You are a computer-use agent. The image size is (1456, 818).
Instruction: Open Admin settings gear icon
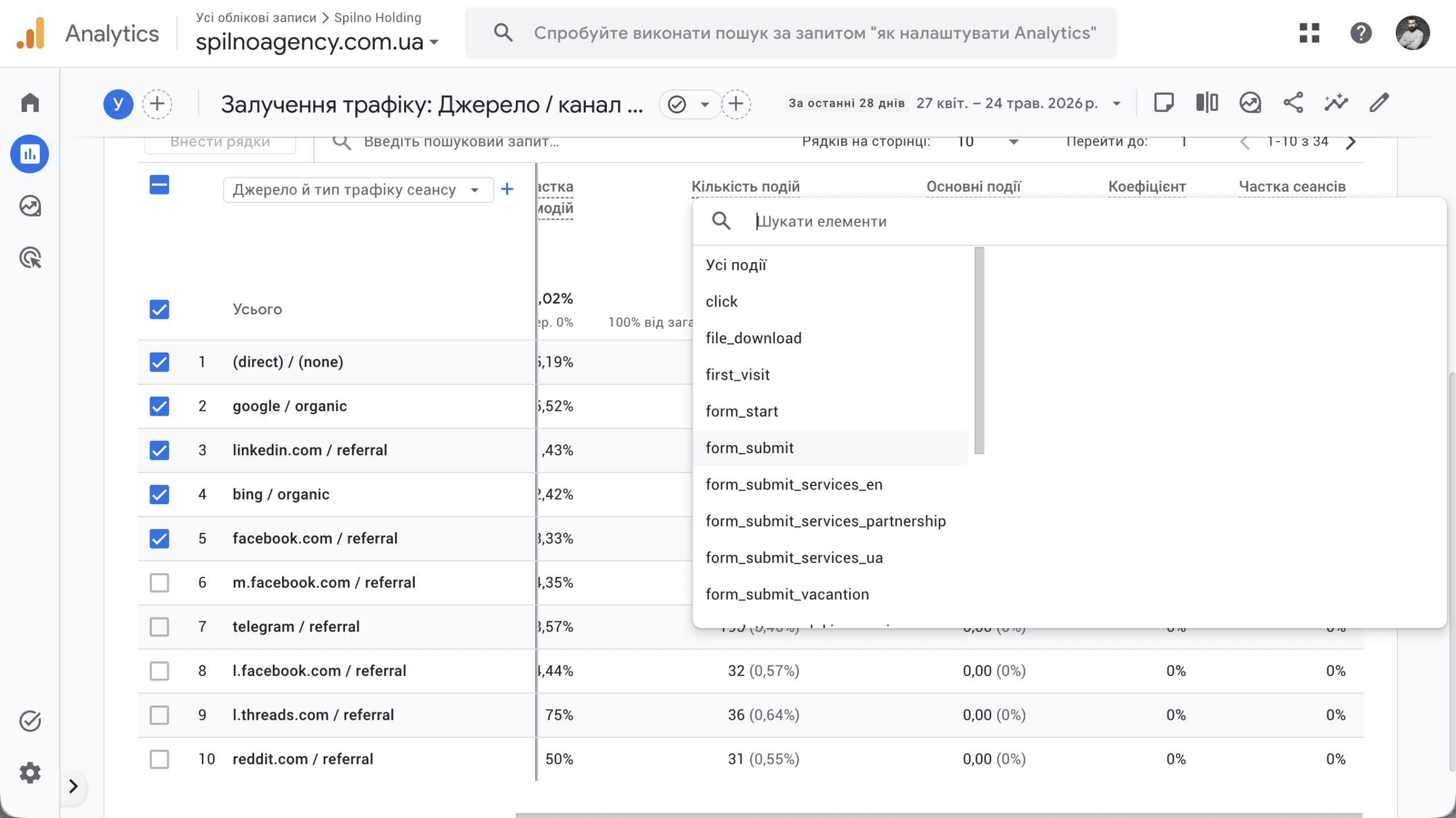click(30, 773)
